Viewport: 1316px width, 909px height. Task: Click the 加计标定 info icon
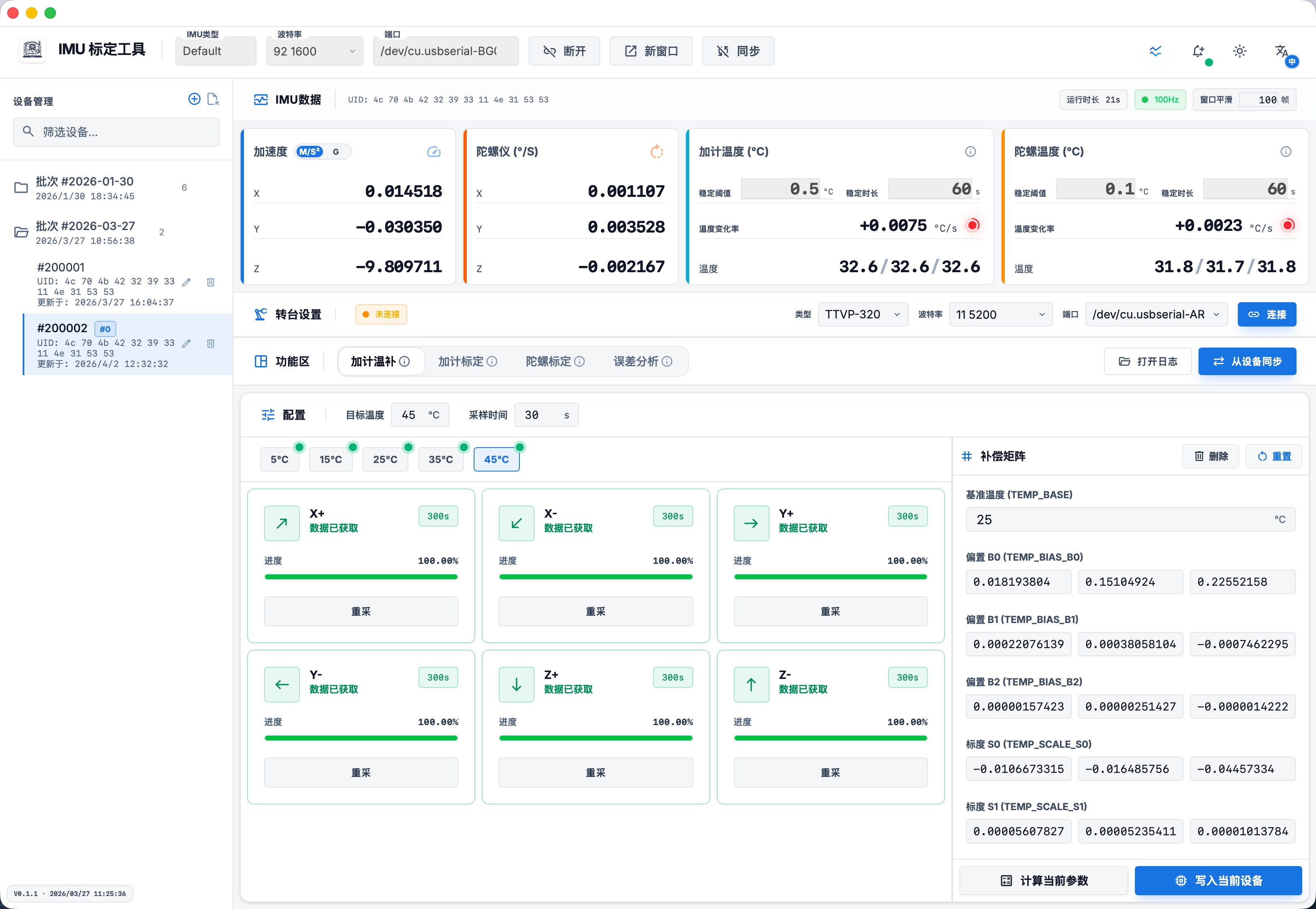(492, 362)
